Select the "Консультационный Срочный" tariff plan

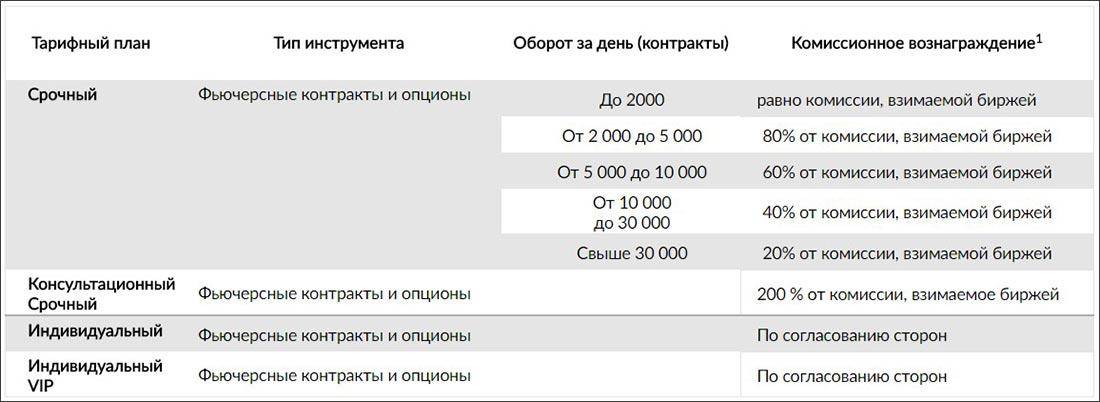102,294
